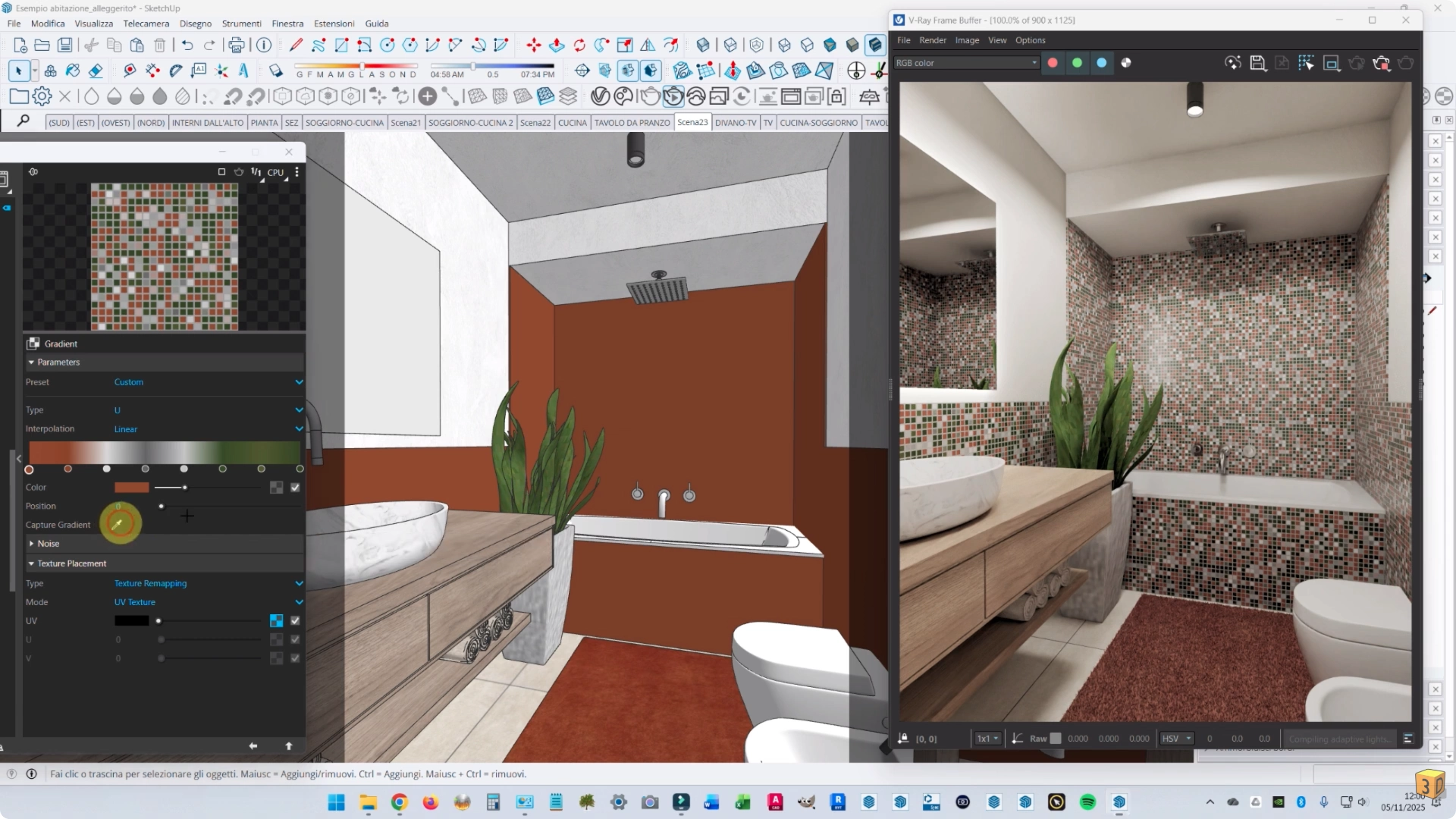This screenshot has height=819, width=1456.
Task: Click the Print icon in toolbar
Action: [237, 45]
